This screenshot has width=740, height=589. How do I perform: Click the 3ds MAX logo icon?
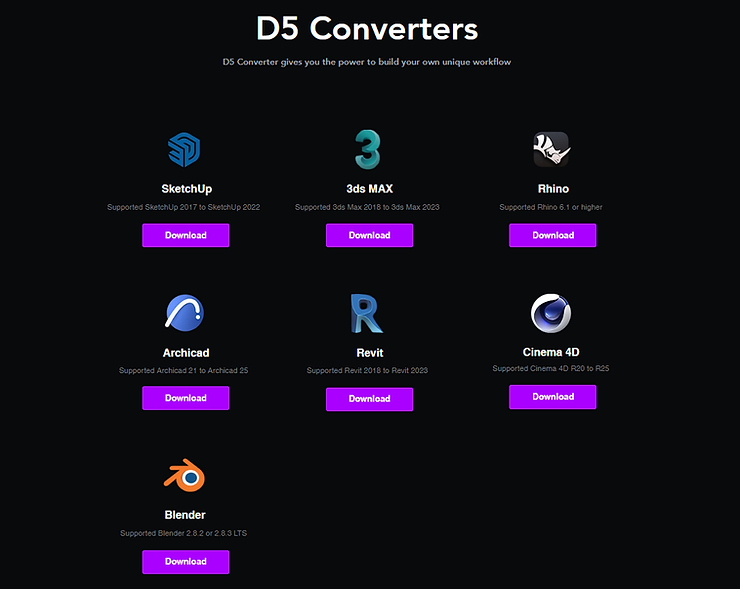368,150
